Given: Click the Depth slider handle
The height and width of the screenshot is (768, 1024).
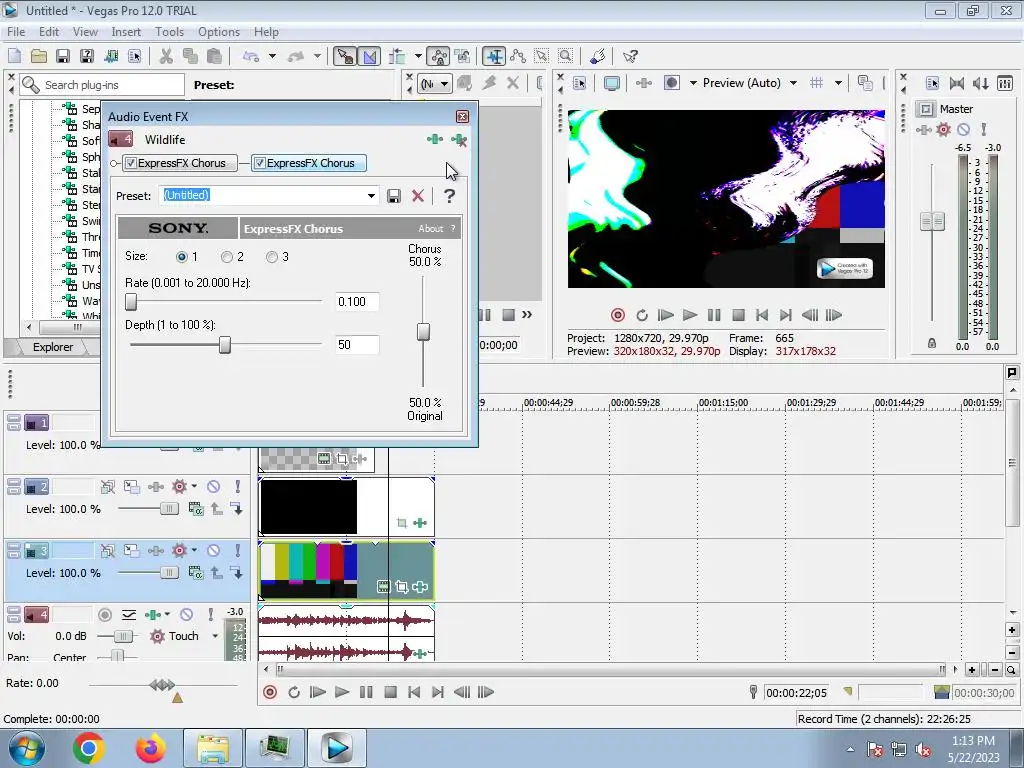Looking at the screenshot, I should point(225,344).
